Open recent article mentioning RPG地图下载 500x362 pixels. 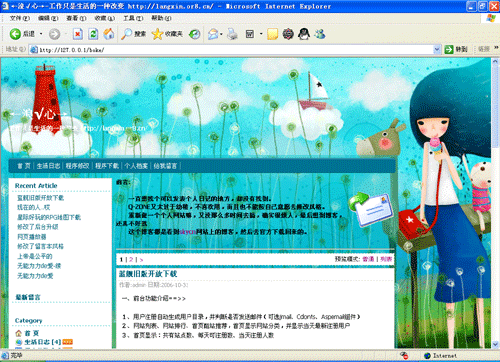[49, 217]
